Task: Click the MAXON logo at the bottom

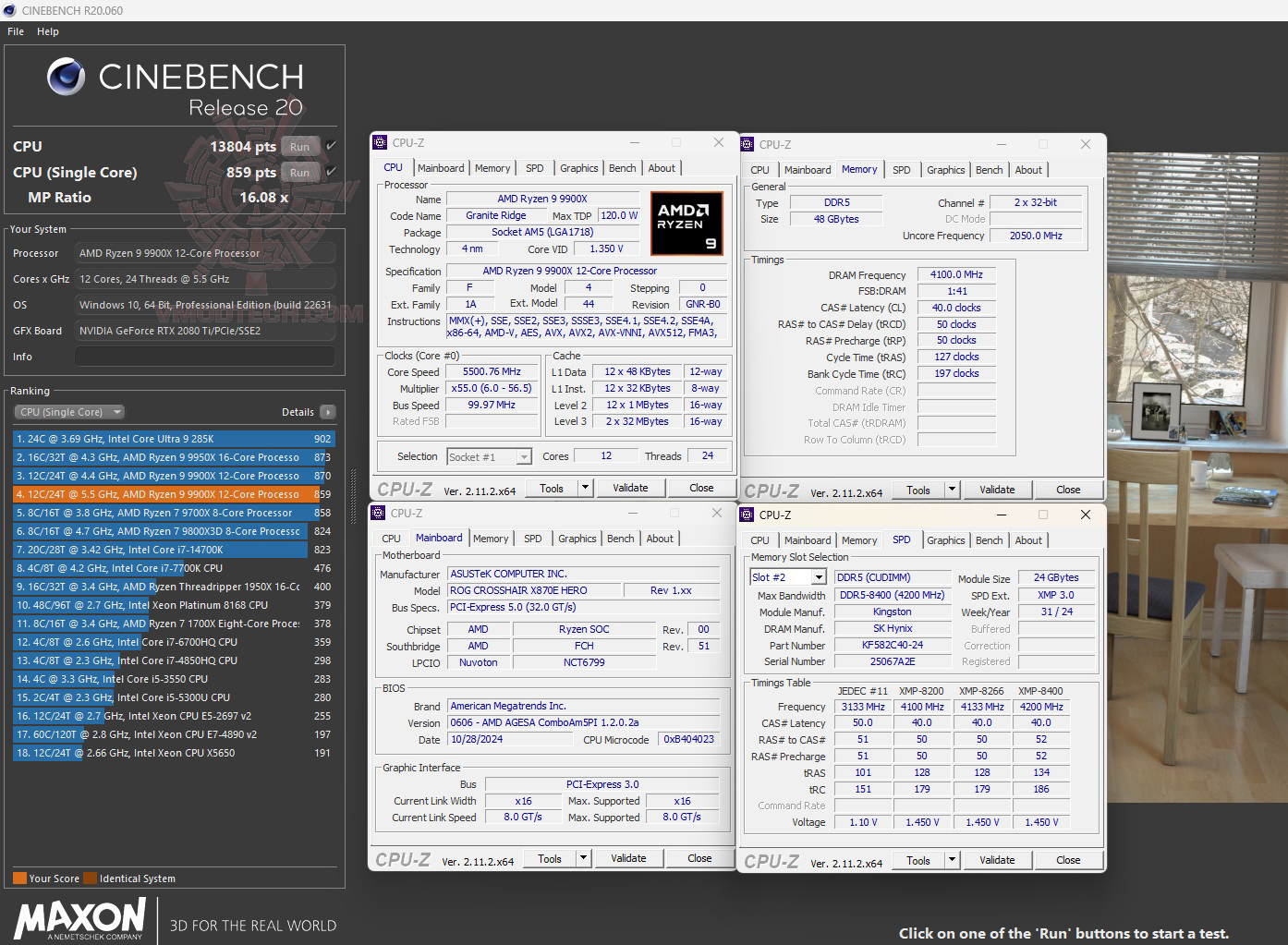Action: (x=79, y=919)
